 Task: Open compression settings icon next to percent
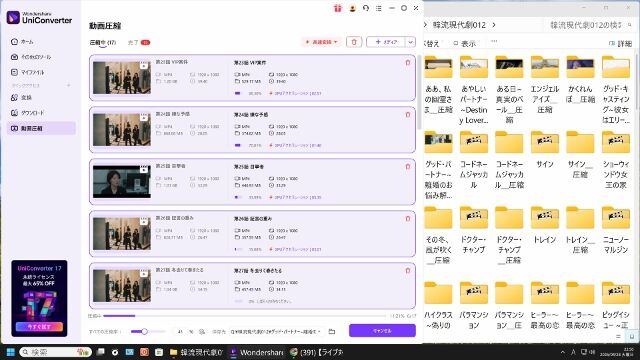[x=202, y=332]
